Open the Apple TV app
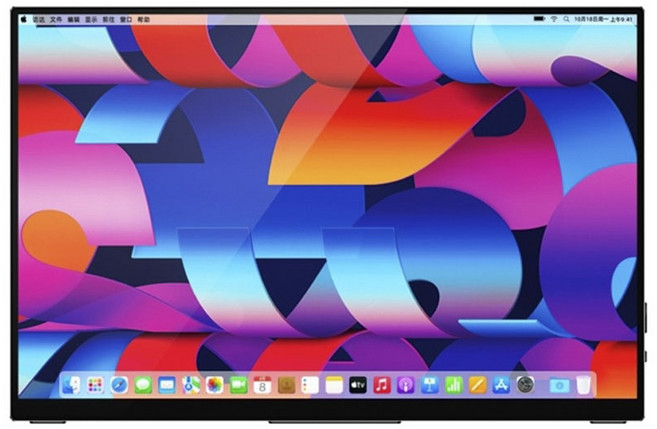This screenshot has width=657, height=429. click(358, 385)
